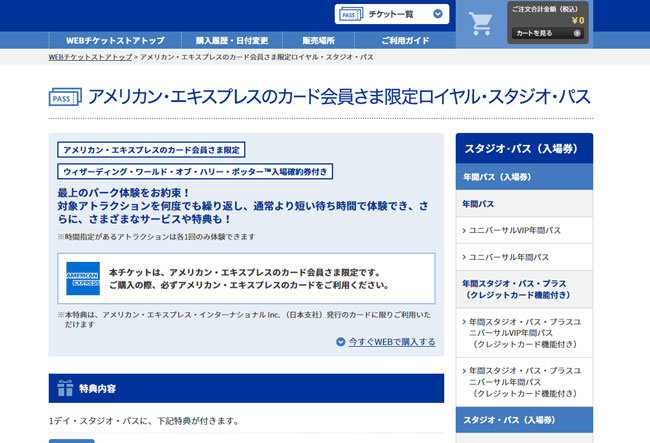The width and height of the screenshot is (650, 443).
Task: Open the ご利用ガイド menu tab
Action: (405, 40)
